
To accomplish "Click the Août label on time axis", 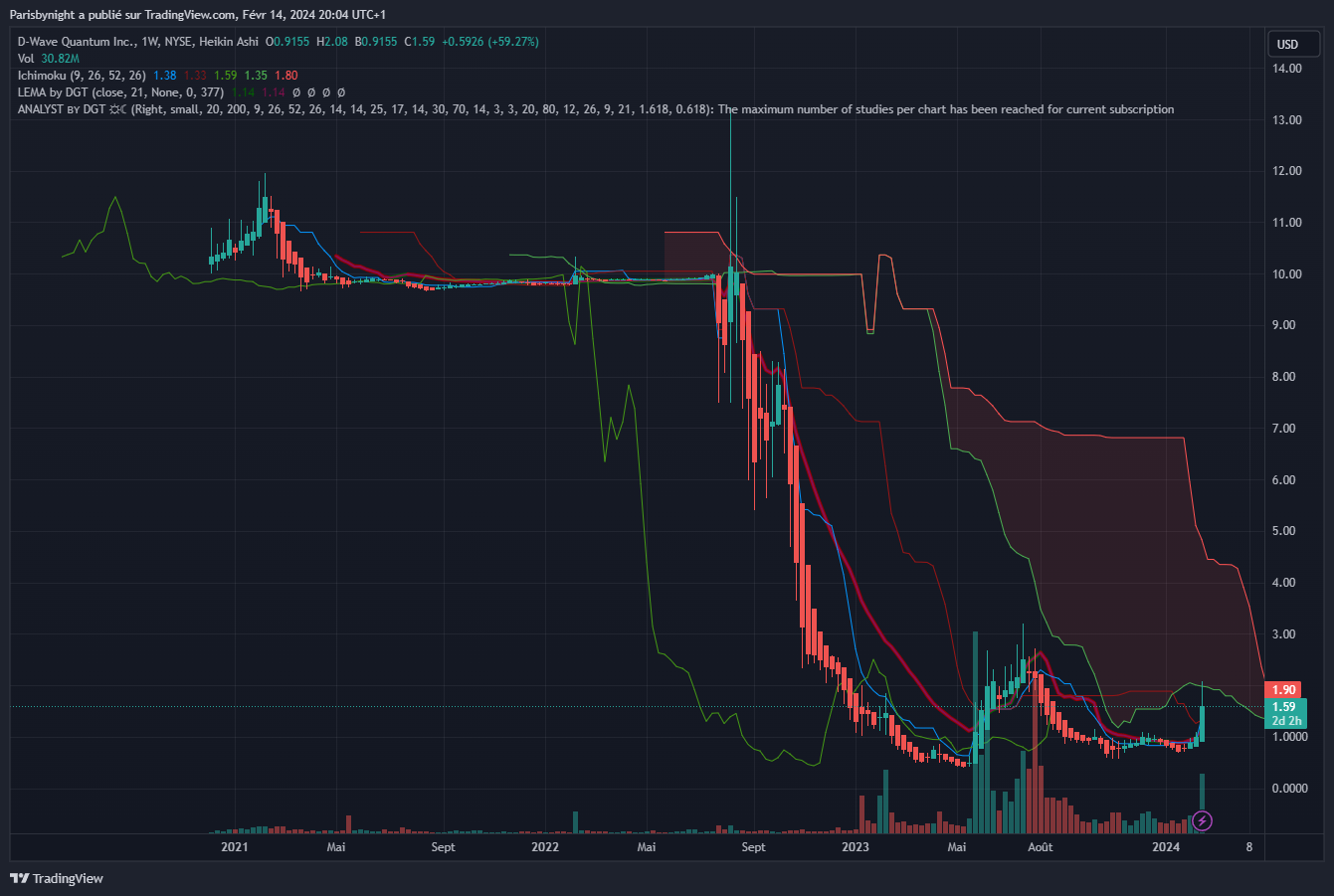I will click(x=1040, y=847).
